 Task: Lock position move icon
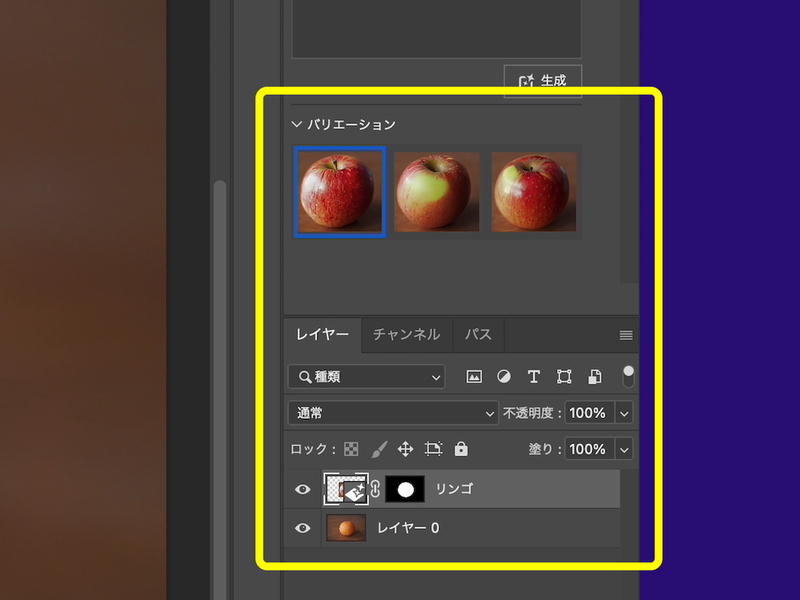point(406,449)
